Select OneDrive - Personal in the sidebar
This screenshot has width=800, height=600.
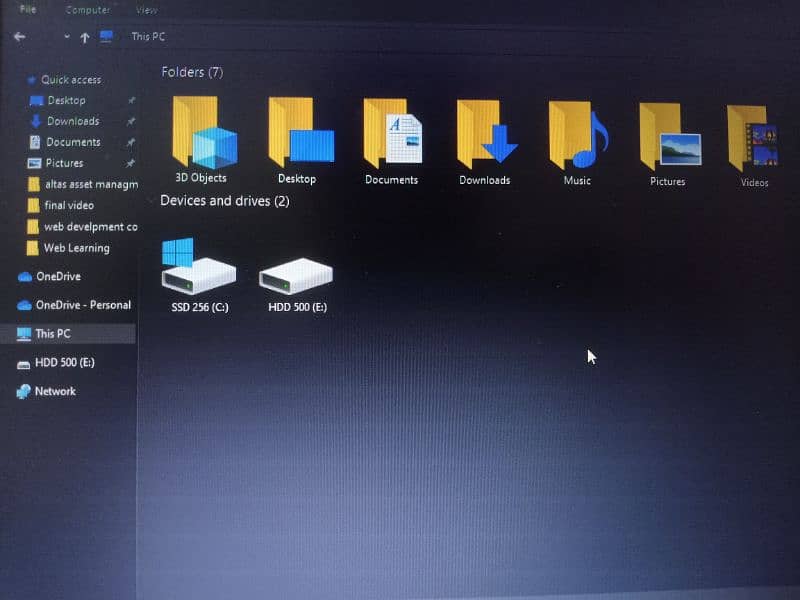(x=83, y=305)
